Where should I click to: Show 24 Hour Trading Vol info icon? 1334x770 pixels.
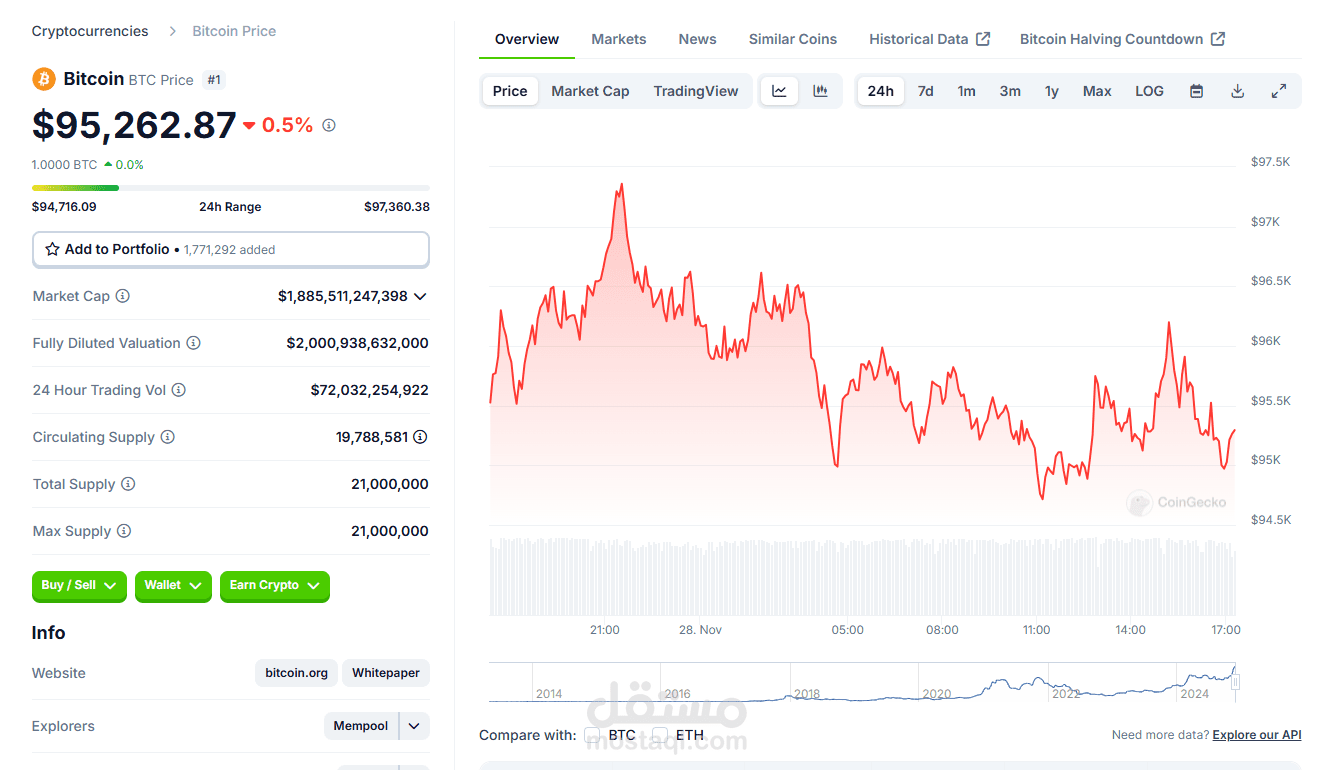(178, 390)
